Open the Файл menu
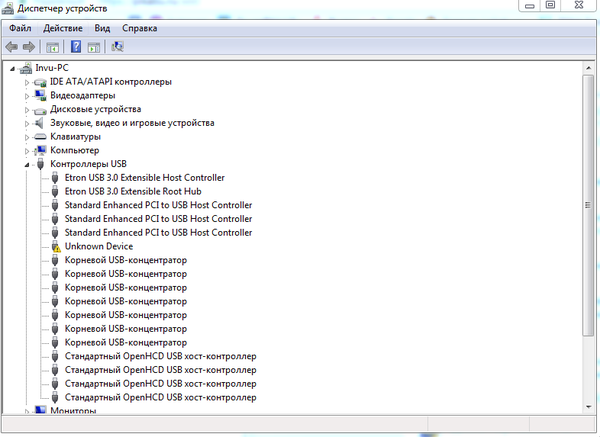This screenshot has width=600, height=437. (x=20, y=28)
